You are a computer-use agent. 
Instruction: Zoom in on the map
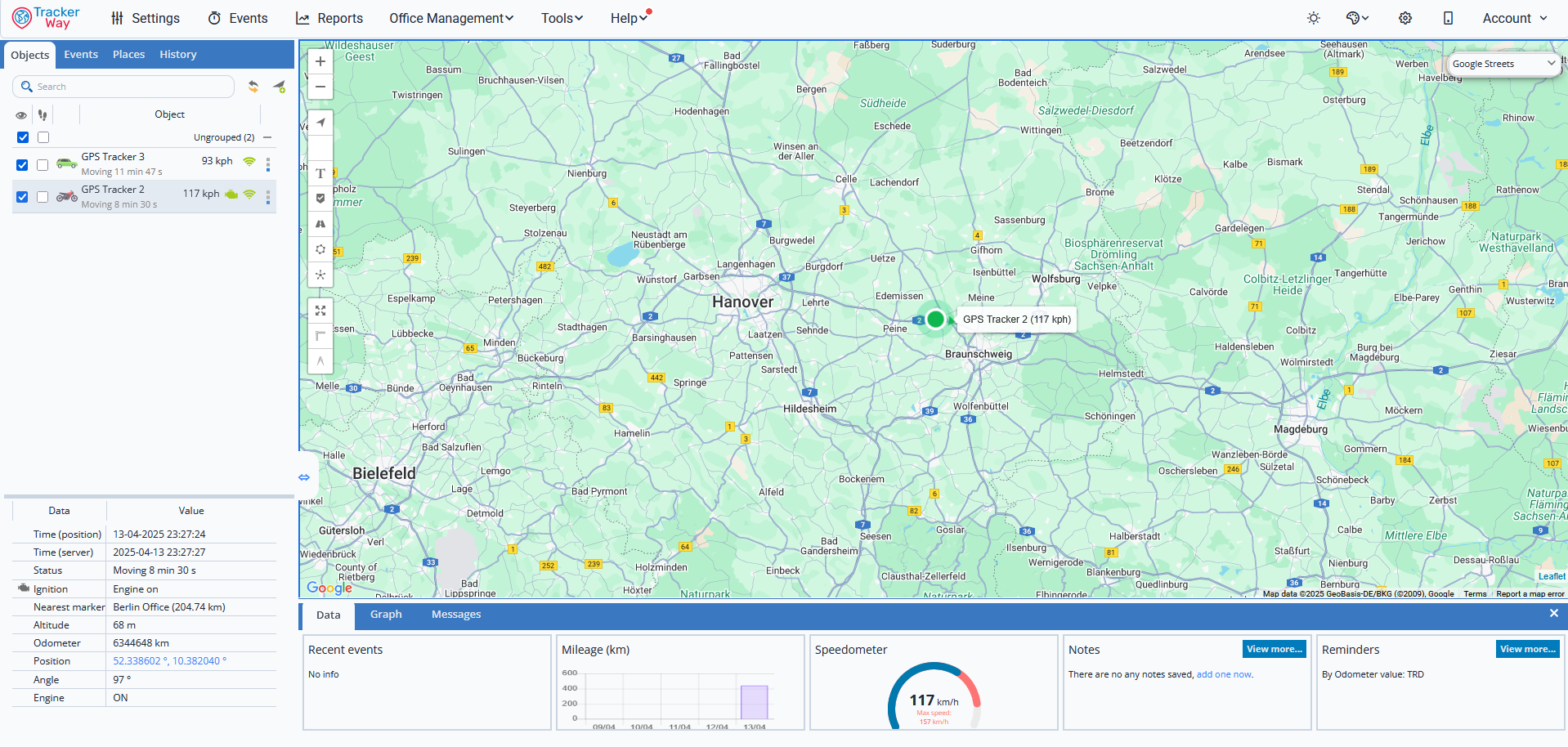point(320,61)
